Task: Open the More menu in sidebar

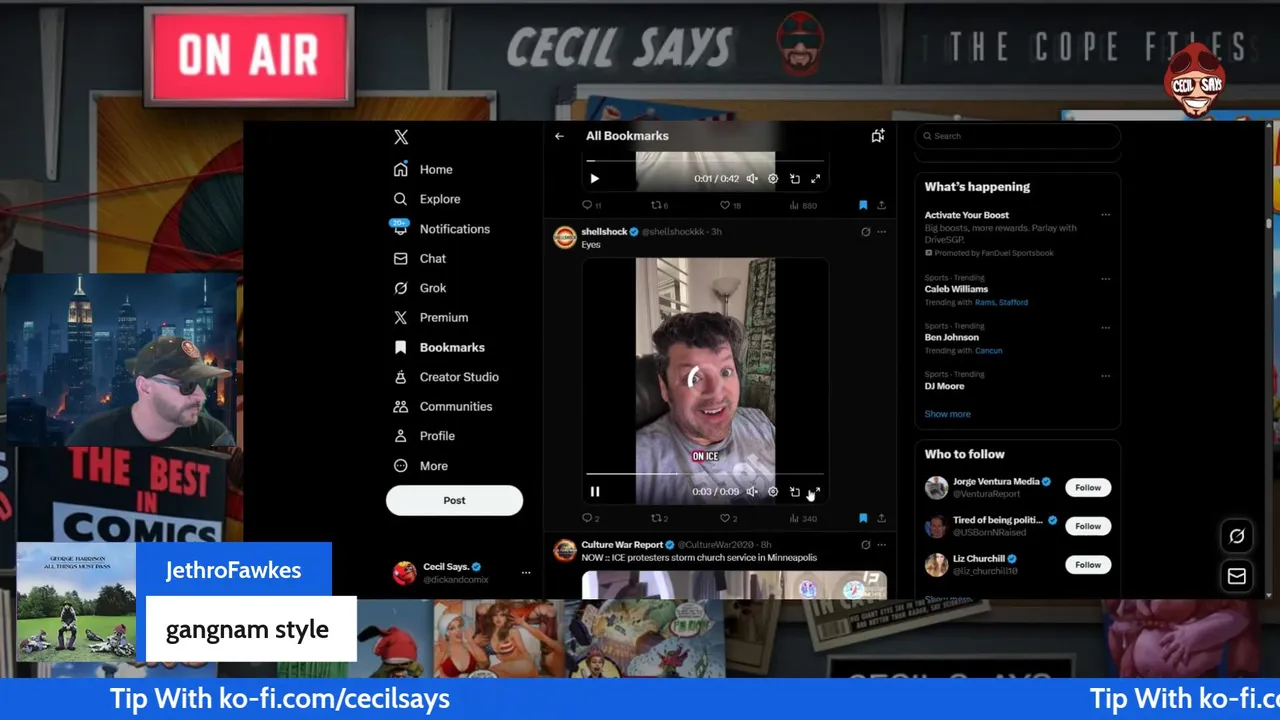Action: pyautogui.click(x=421, y=466)
